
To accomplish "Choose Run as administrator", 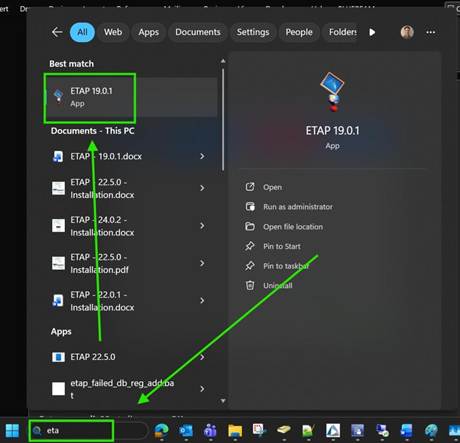I will [x=298, y=207].
